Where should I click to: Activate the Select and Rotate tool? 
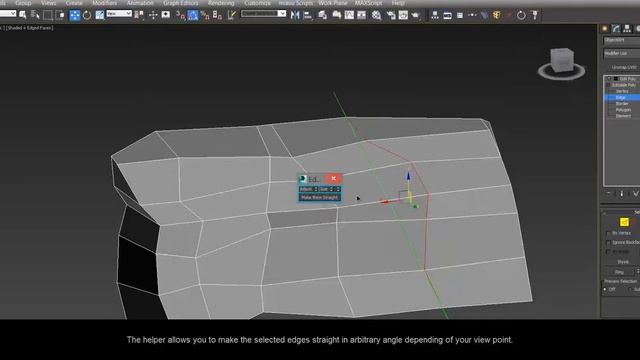click(x=87, y=16)
